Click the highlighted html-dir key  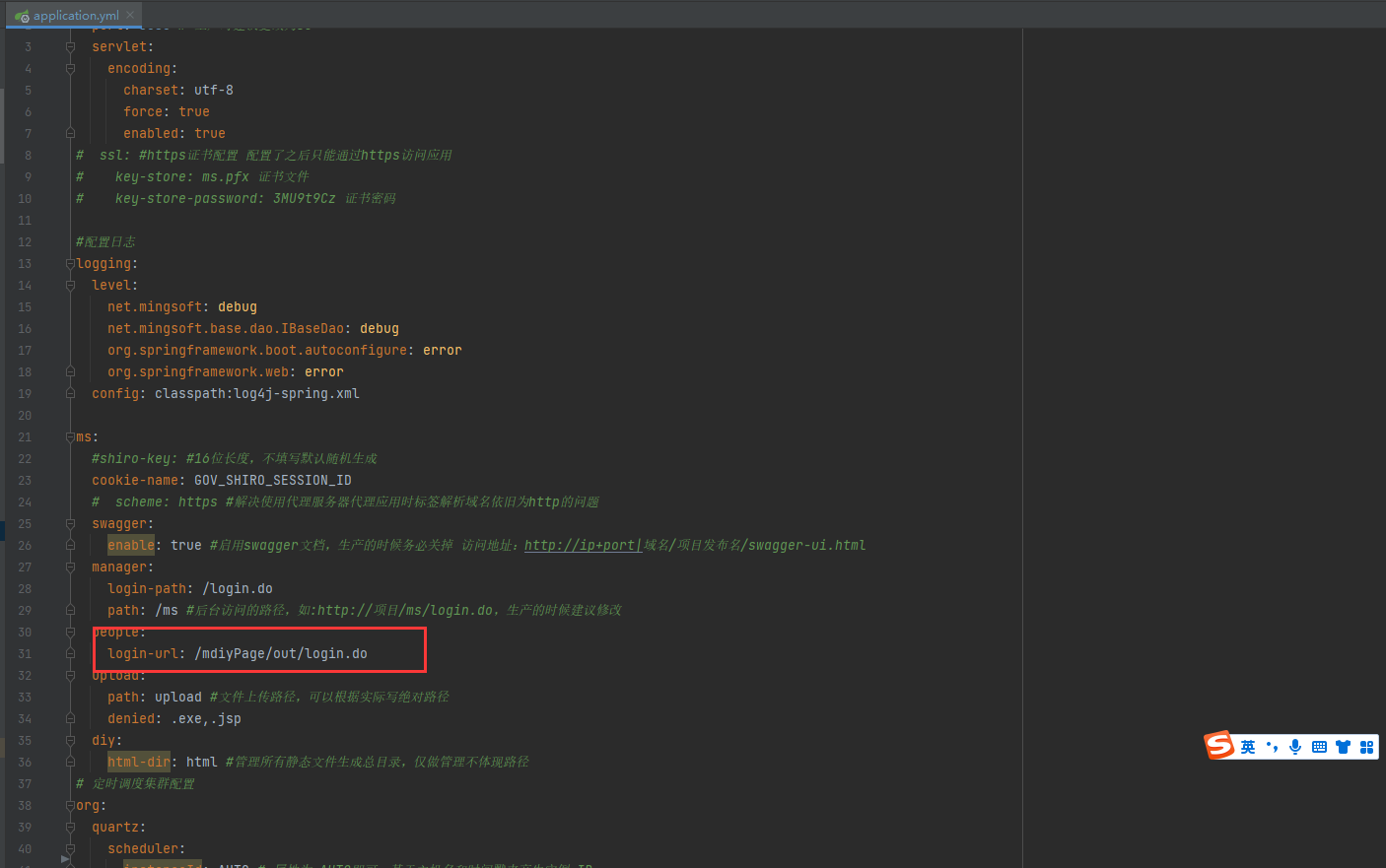point(138,762)
